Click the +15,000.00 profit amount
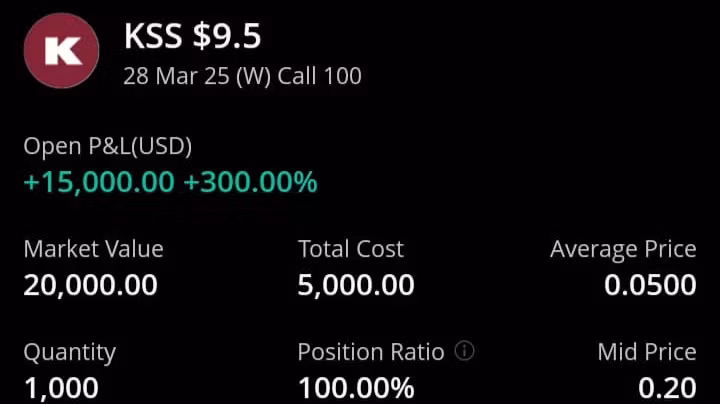 [x=99, y=182]
